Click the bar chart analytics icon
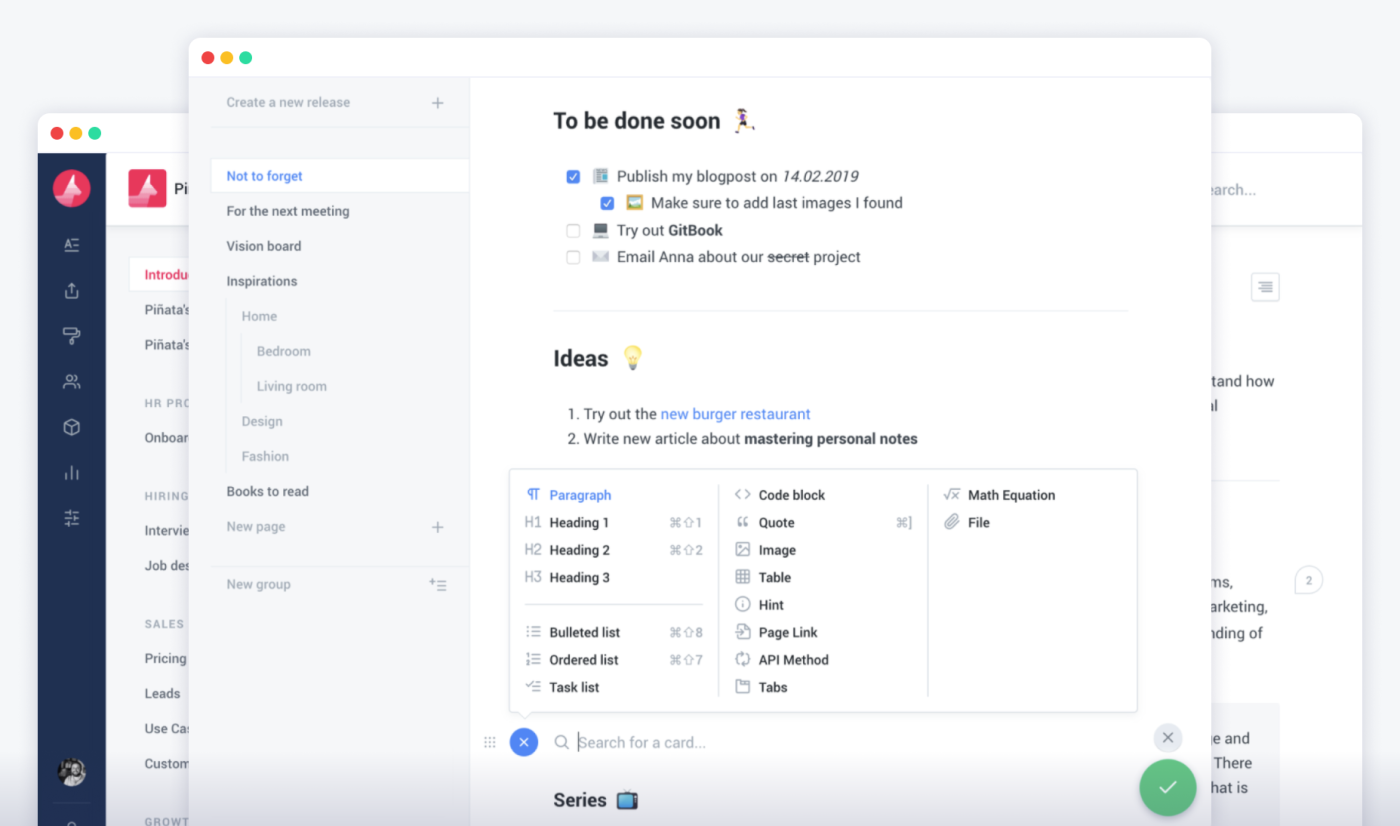1400x826 pixels. point(71,473)
